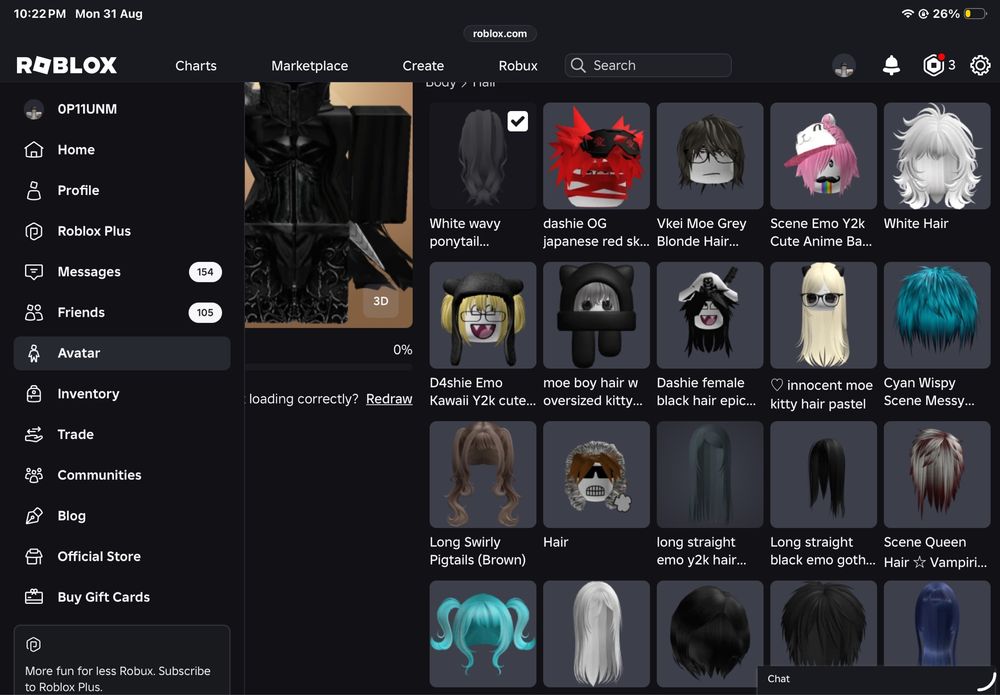The height and width of the screenshot is (695, 1000).
Task: Open the 0P11UNM username link
Action: coord(87,109)
